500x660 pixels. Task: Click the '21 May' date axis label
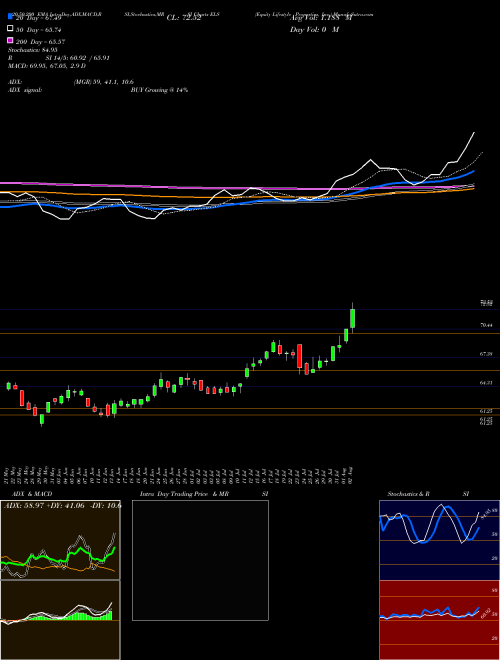8,475
